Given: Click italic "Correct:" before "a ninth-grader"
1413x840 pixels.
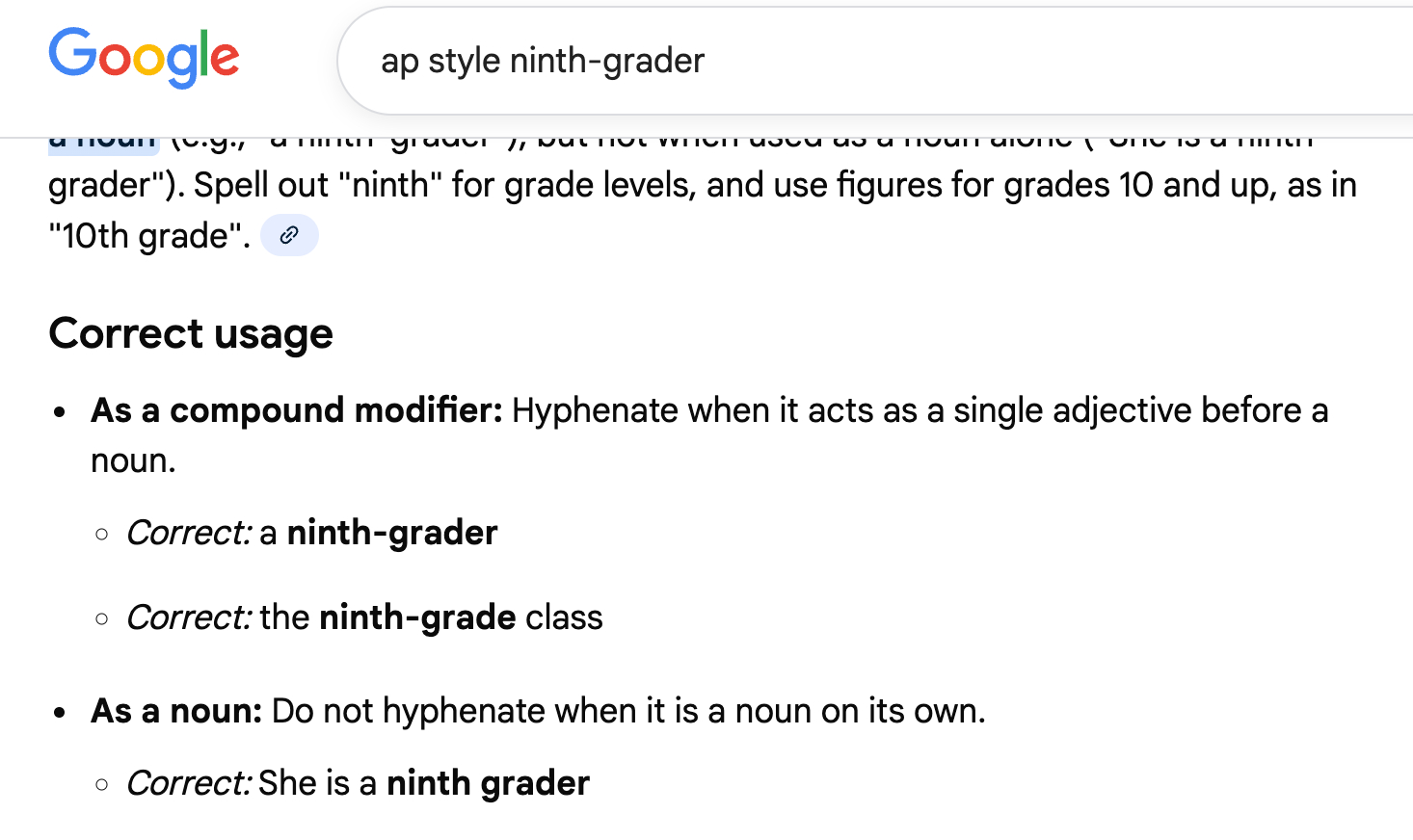Looking at the screenshot, I should pyautogui.click(x=189, y=533).
